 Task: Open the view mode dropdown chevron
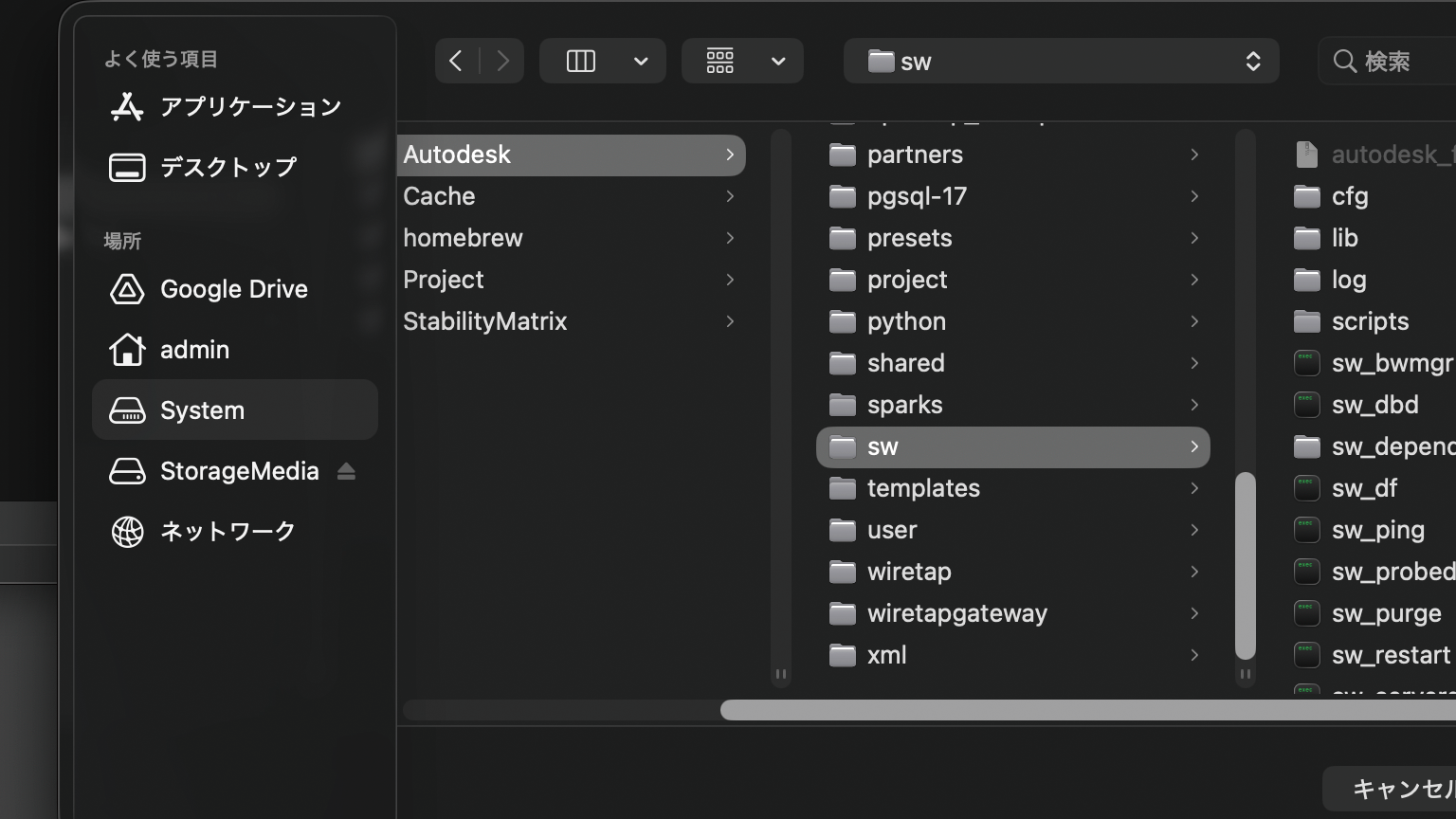pyautogui.click(x=641, y=62)
